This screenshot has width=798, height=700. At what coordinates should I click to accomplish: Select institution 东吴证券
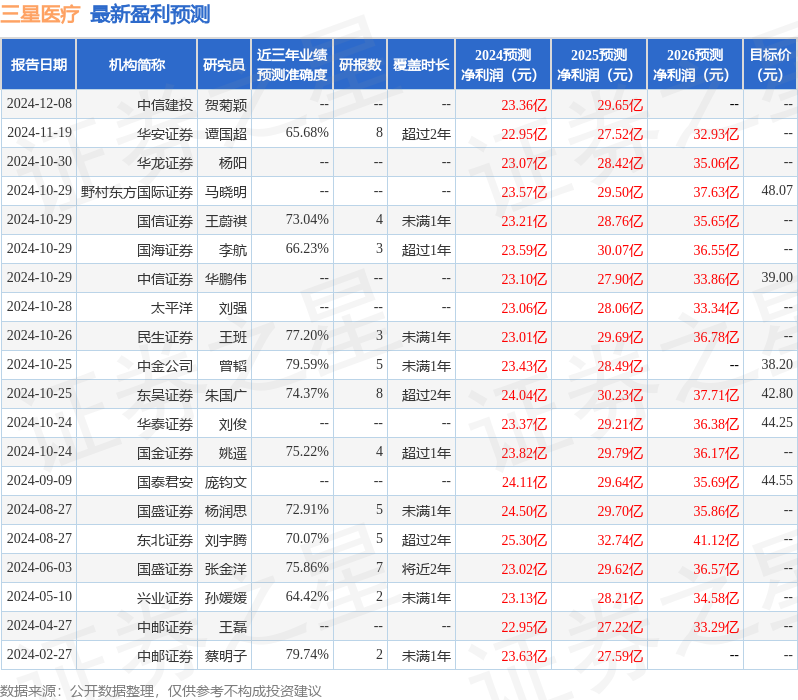(165, 395)
